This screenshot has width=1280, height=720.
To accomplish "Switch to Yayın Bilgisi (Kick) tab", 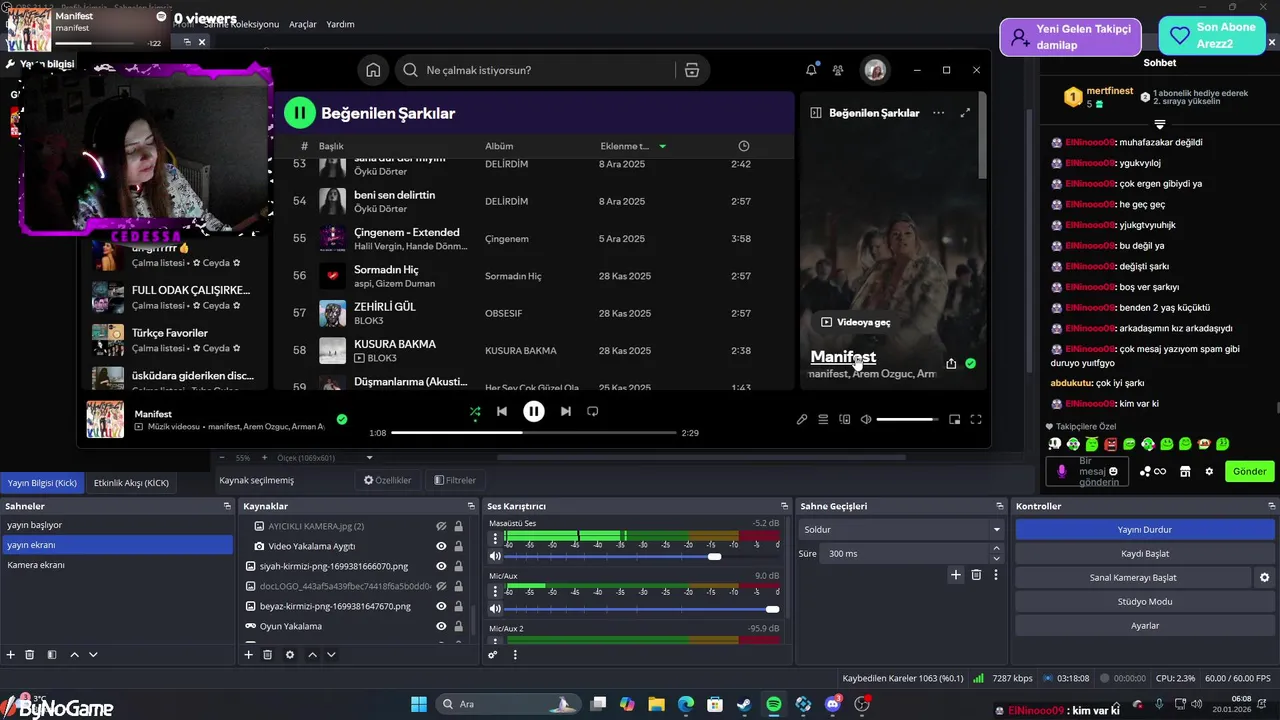I will pos(42,483).
